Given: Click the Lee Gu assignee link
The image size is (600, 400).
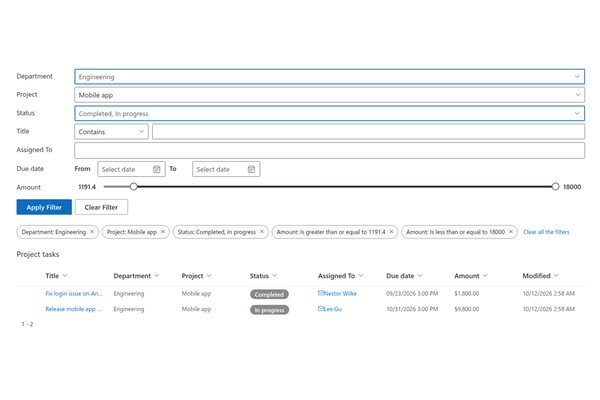Looking at the screenshot, I should pyautogui.click(x=333, y=309).
